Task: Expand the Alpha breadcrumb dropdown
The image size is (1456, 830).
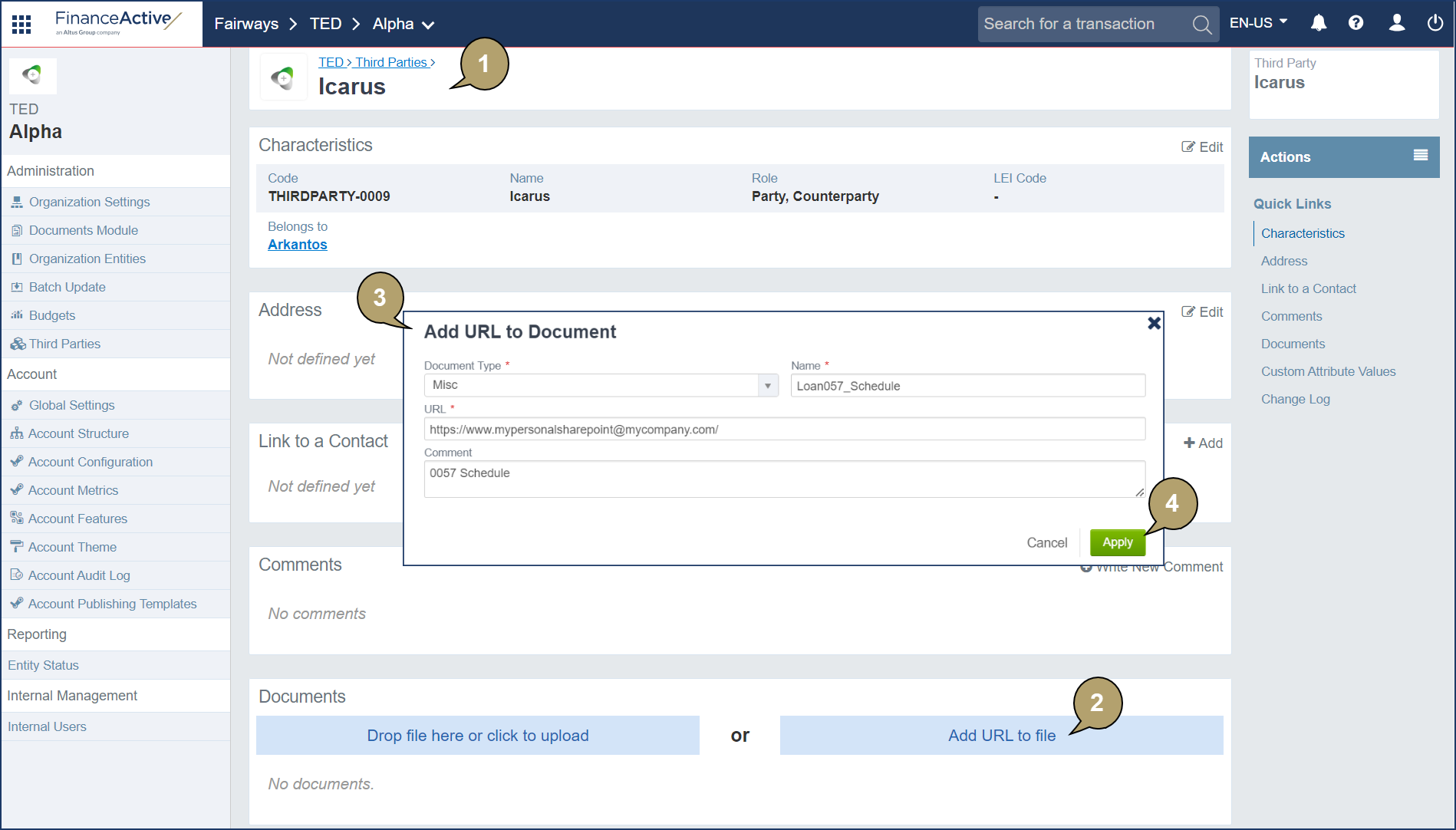Action: (428, 25)
